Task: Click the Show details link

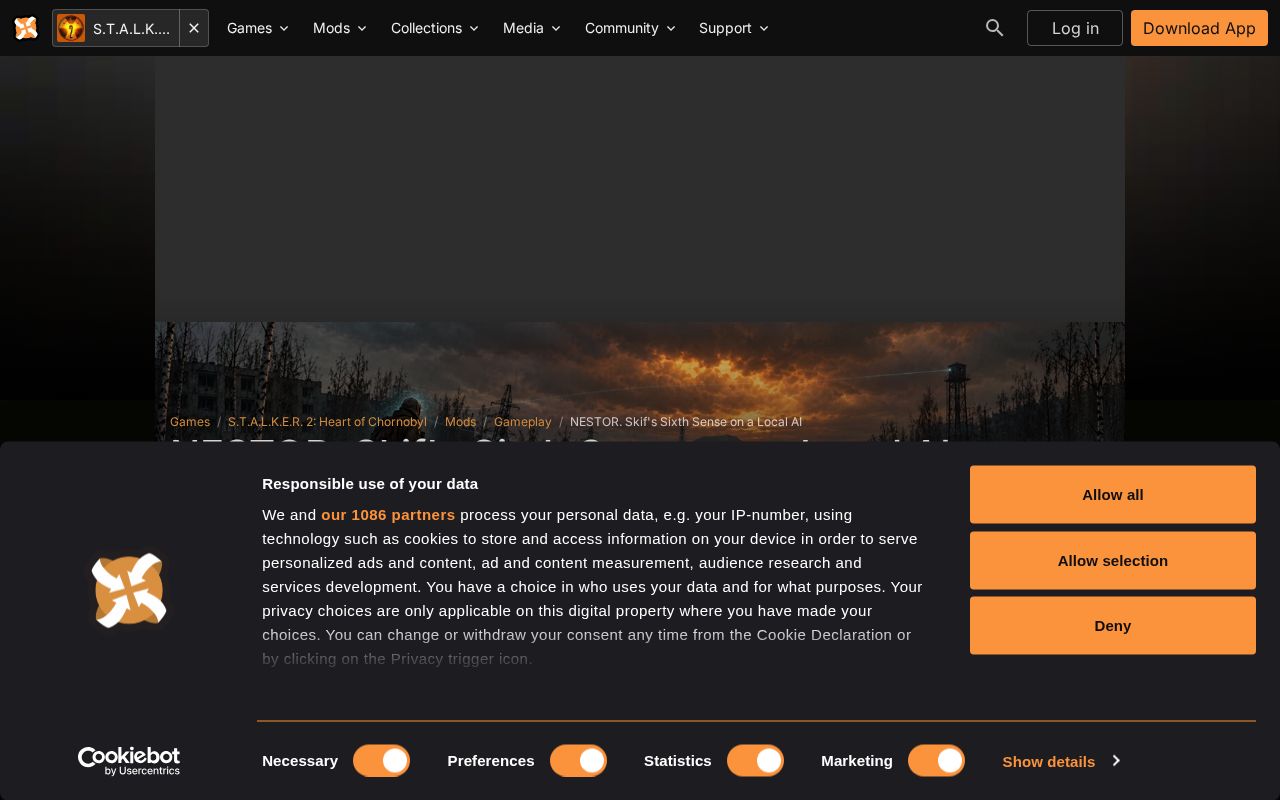Action: pos(1049,761)
